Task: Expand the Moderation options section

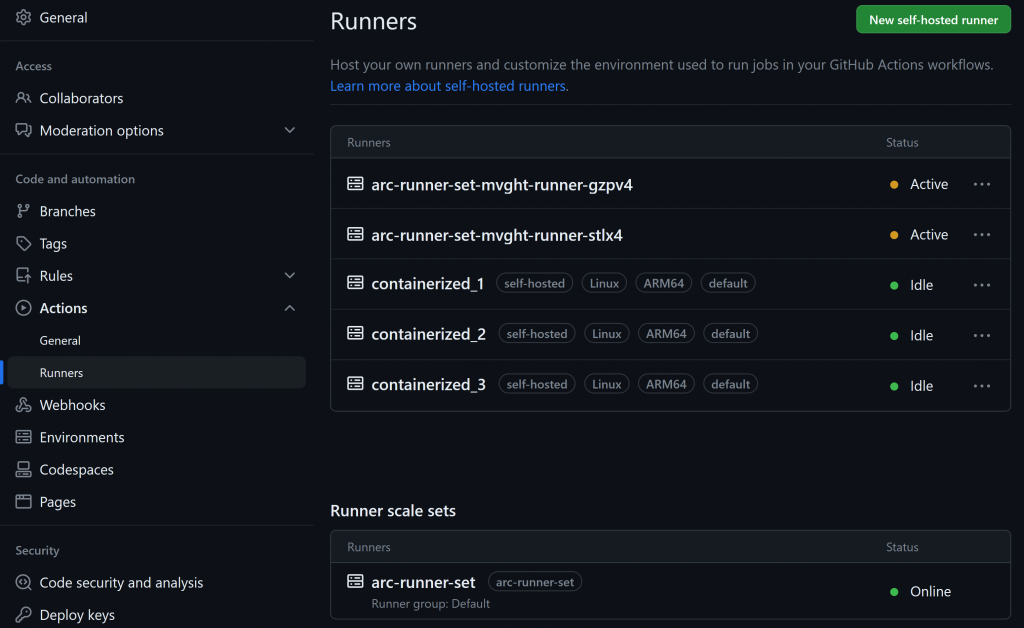Action: [290, 131]
